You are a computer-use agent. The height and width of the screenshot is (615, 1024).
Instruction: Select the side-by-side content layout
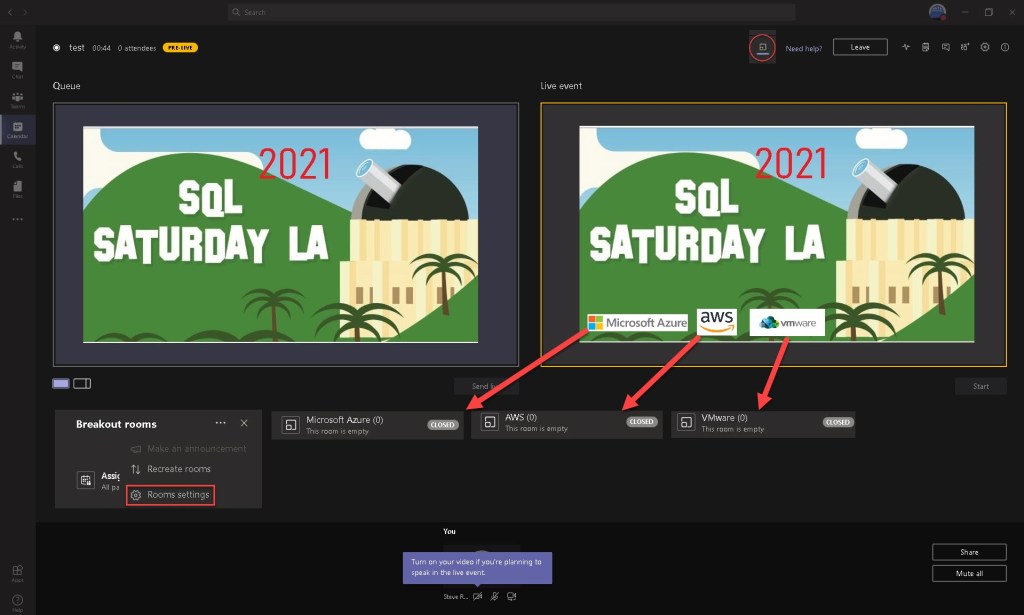pos(82,383)
